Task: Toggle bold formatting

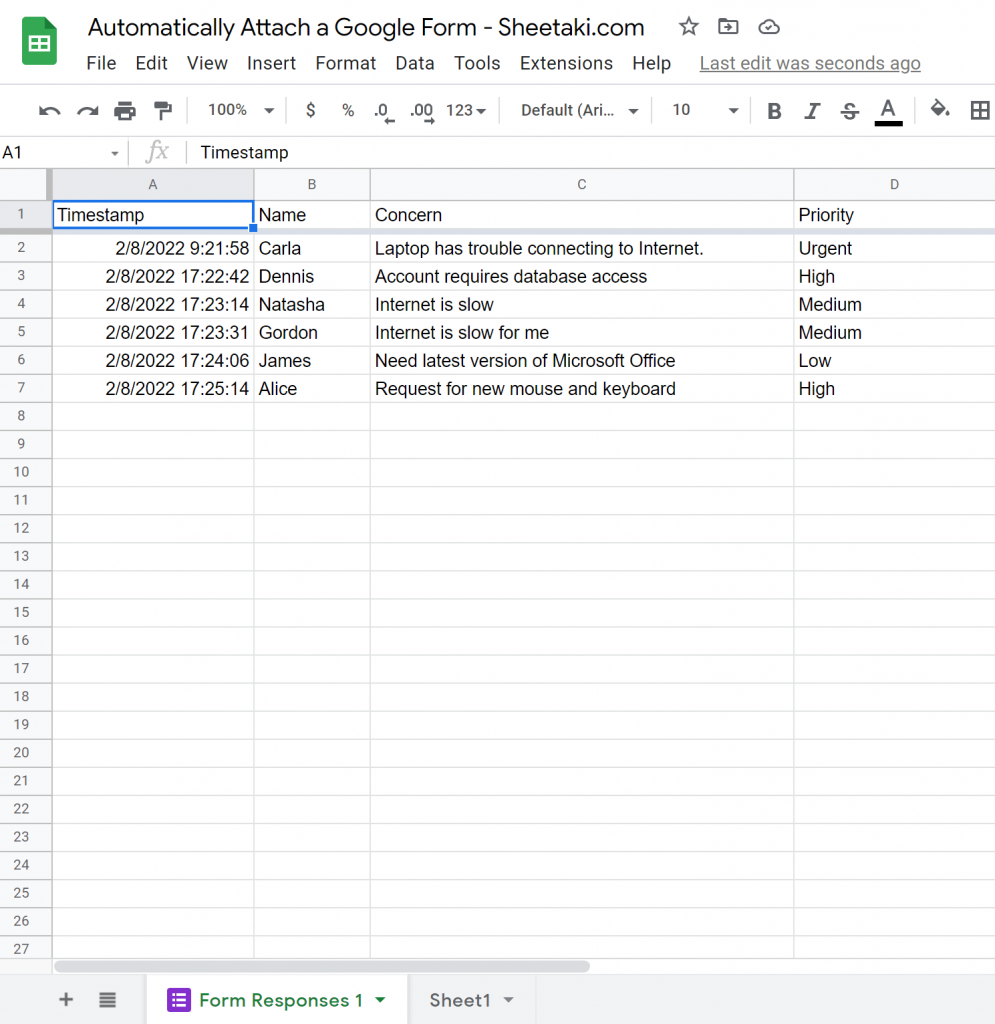Action: click(773, 110)
